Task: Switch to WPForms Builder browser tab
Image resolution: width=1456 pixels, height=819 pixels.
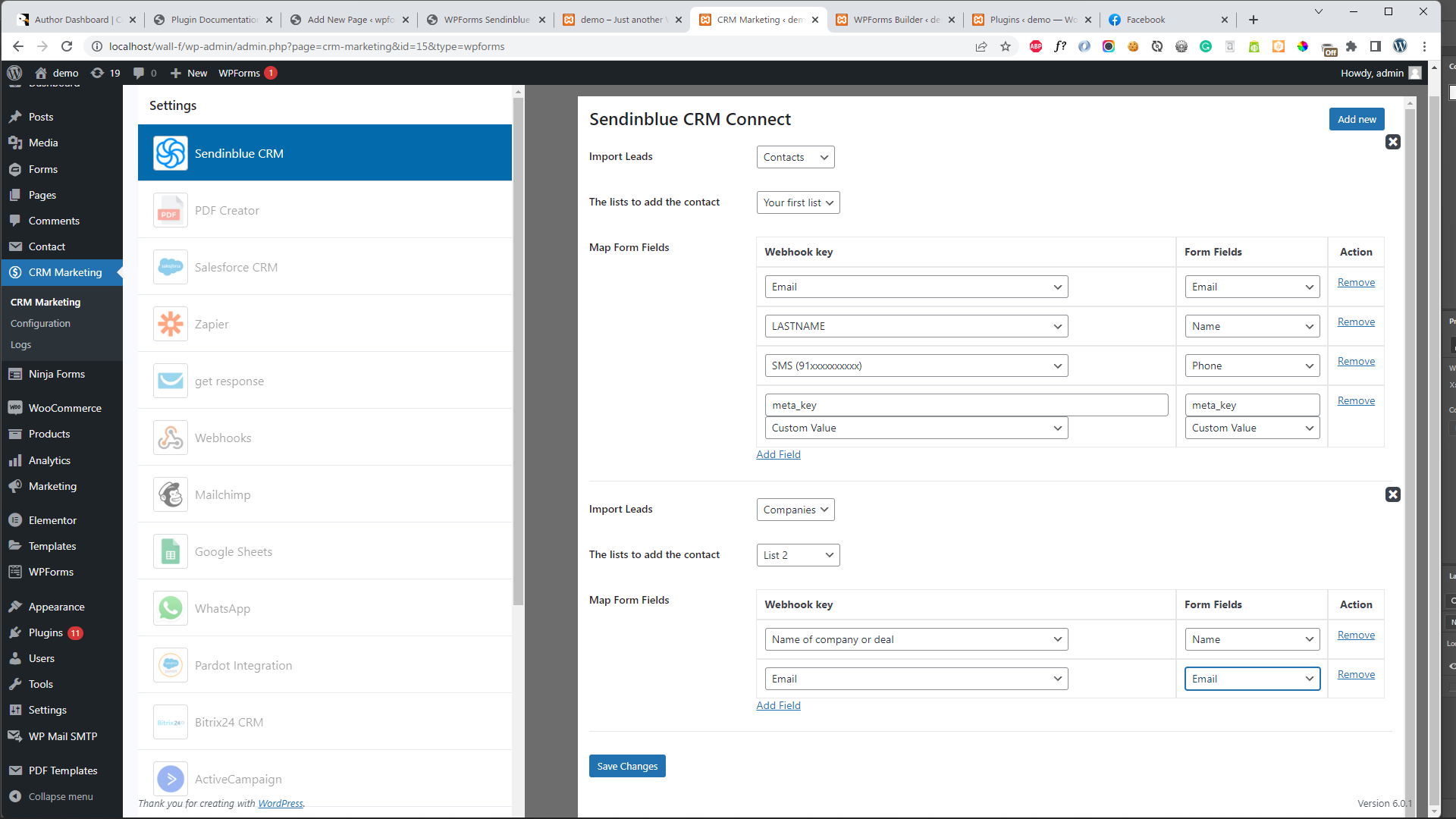Action: [x=895, y=20]
